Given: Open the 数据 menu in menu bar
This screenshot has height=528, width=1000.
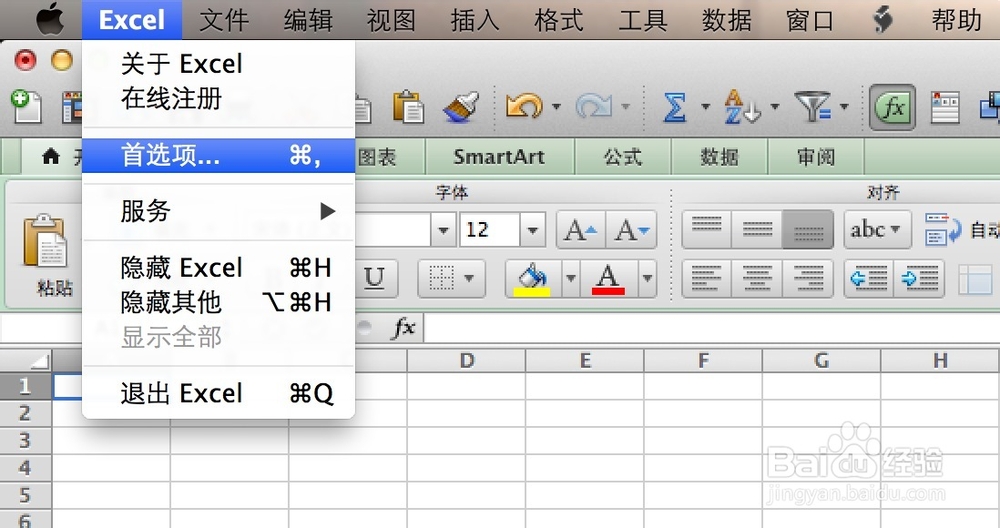Looking at the screenshot, I should tap(726, 20).
